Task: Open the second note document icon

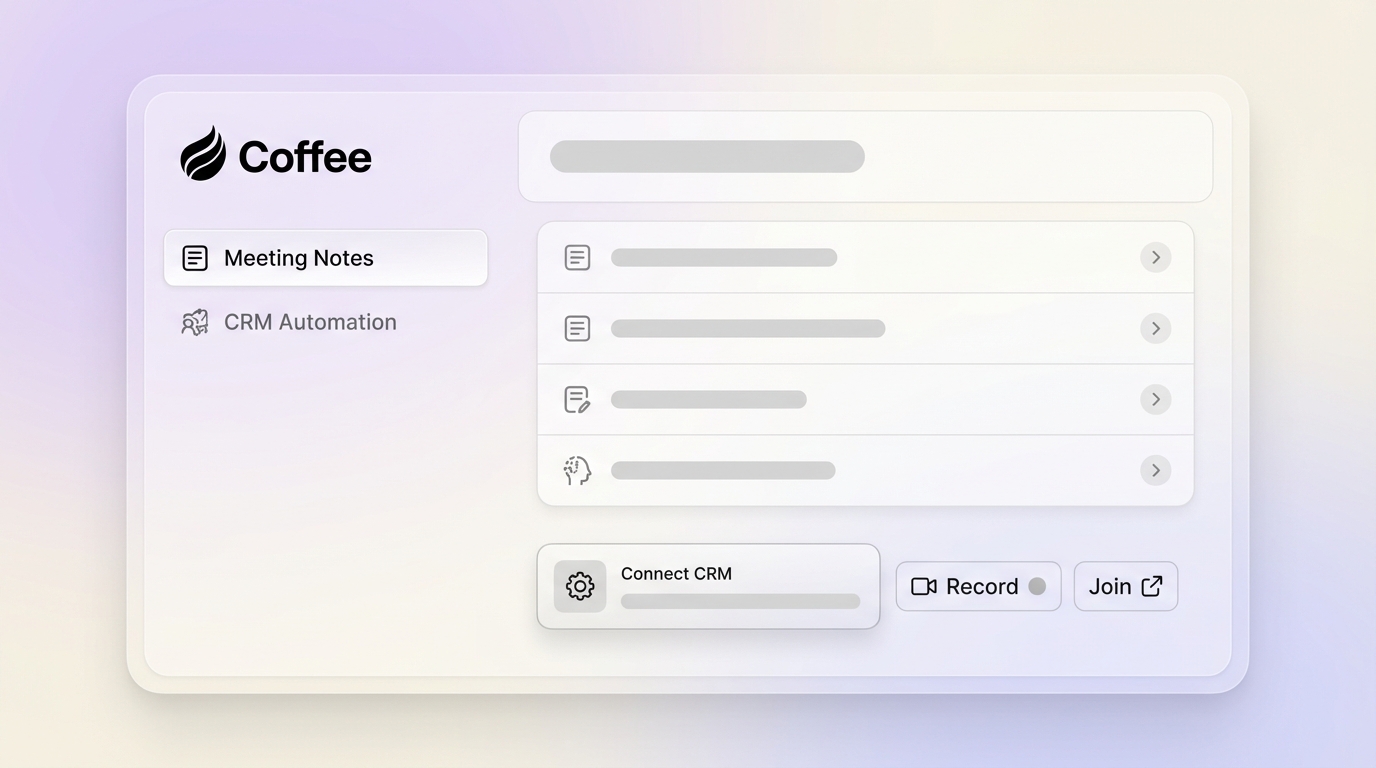Action: point(577,328)
